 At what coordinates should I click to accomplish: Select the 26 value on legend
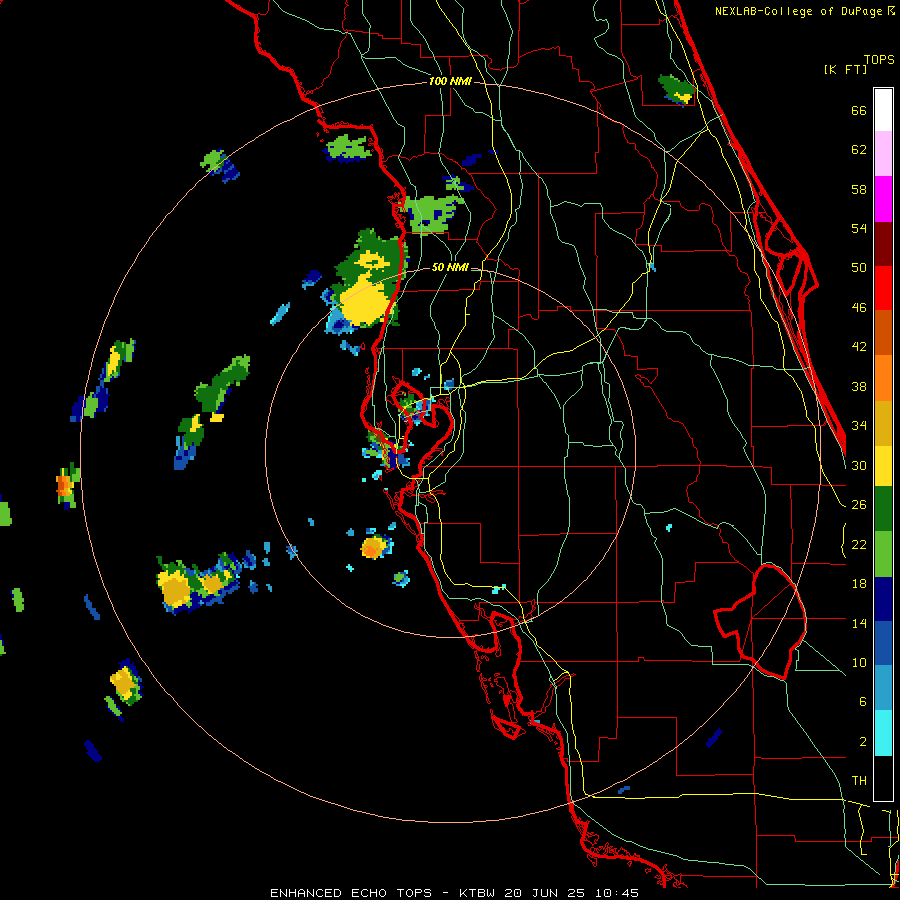click(x=859, y=505)
